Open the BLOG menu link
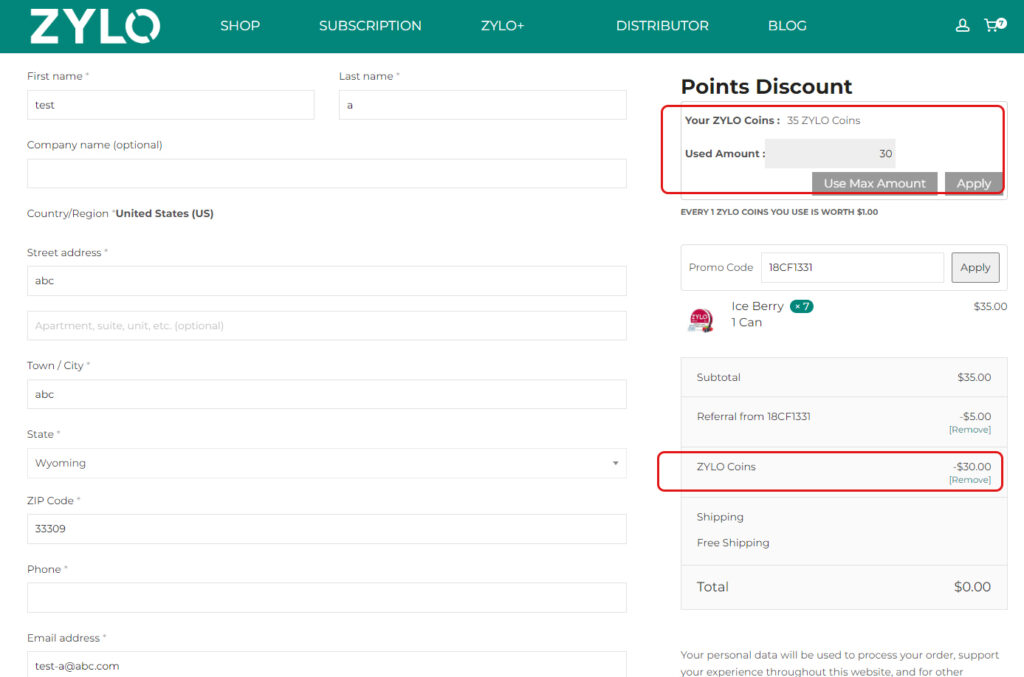Viewport: 1024px width, 677px height. (x=787, y=26)
